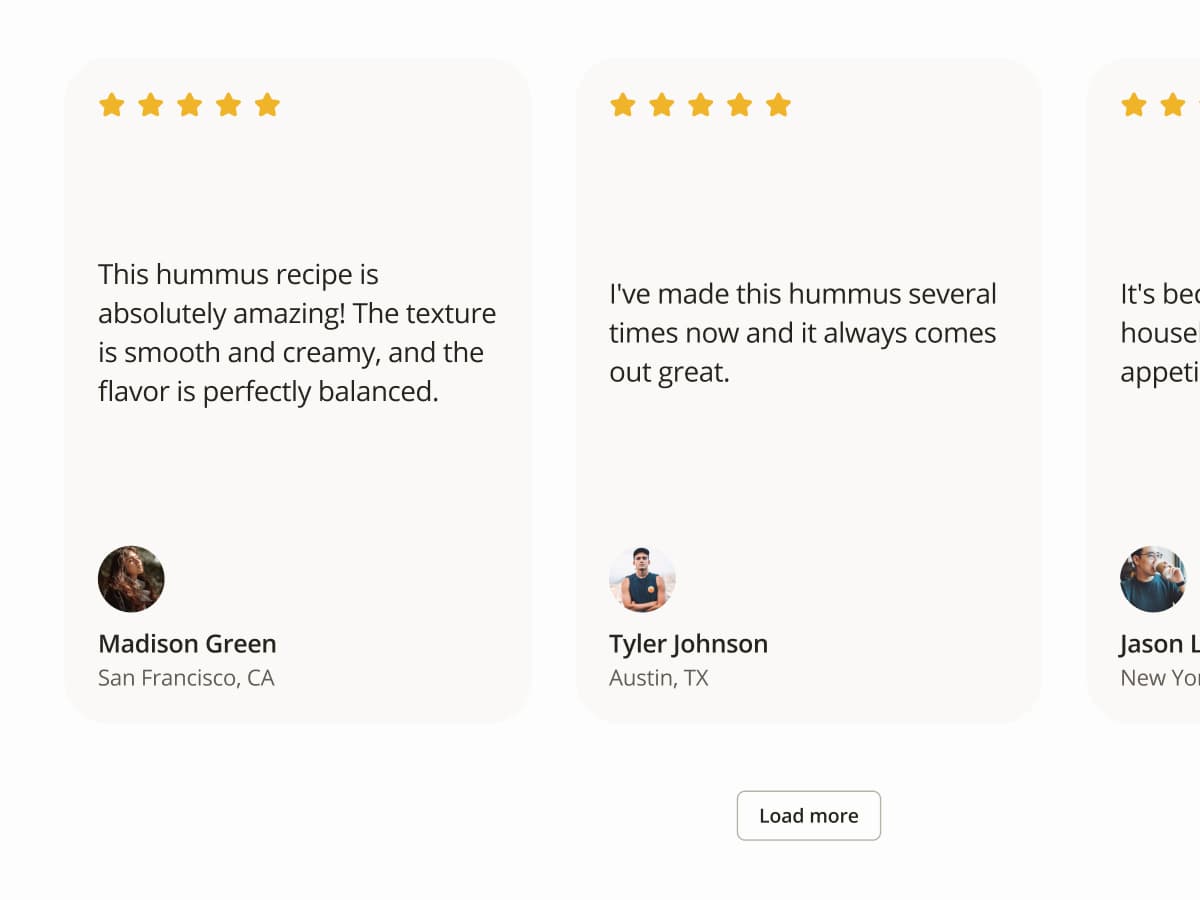
Task: Click the Austin, TX location text
Action: (x=658, y=678)
